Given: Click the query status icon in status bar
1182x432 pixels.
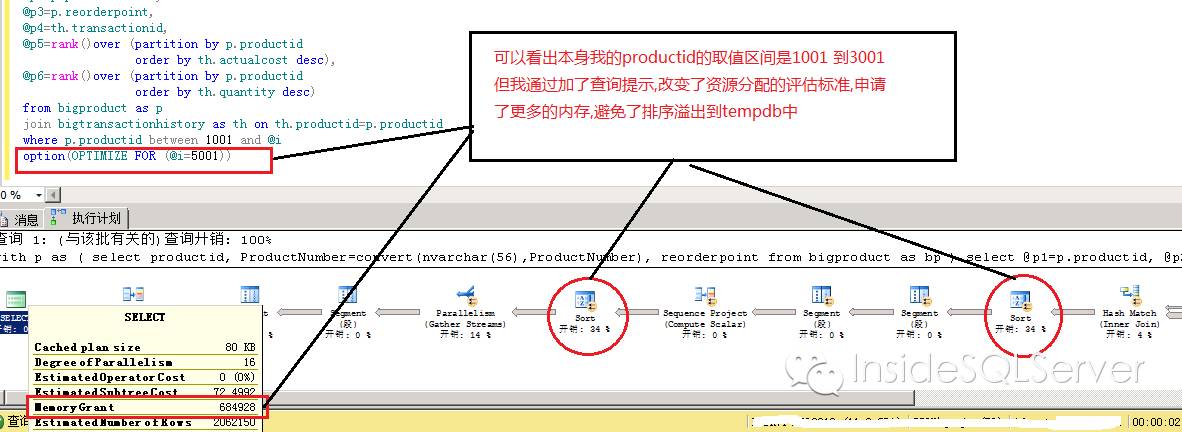Looking at the screenshot, I should click(3, 422).
